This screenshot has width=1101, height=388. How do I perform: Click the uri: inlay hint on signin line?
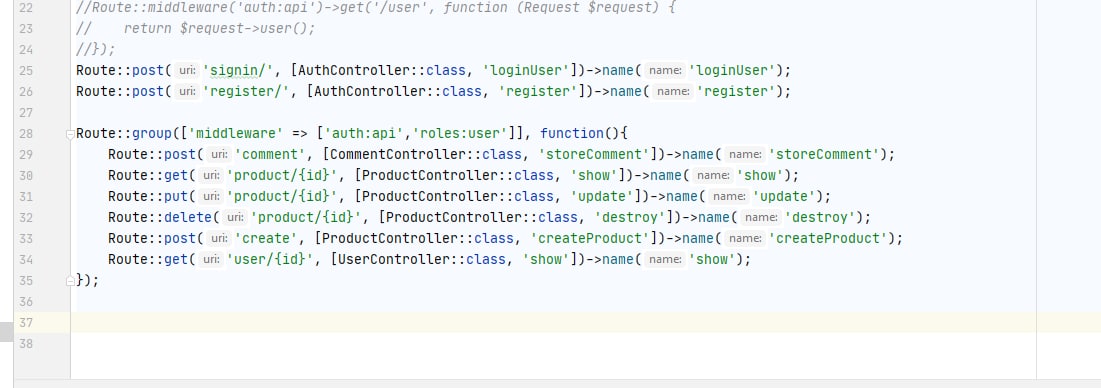187,70
